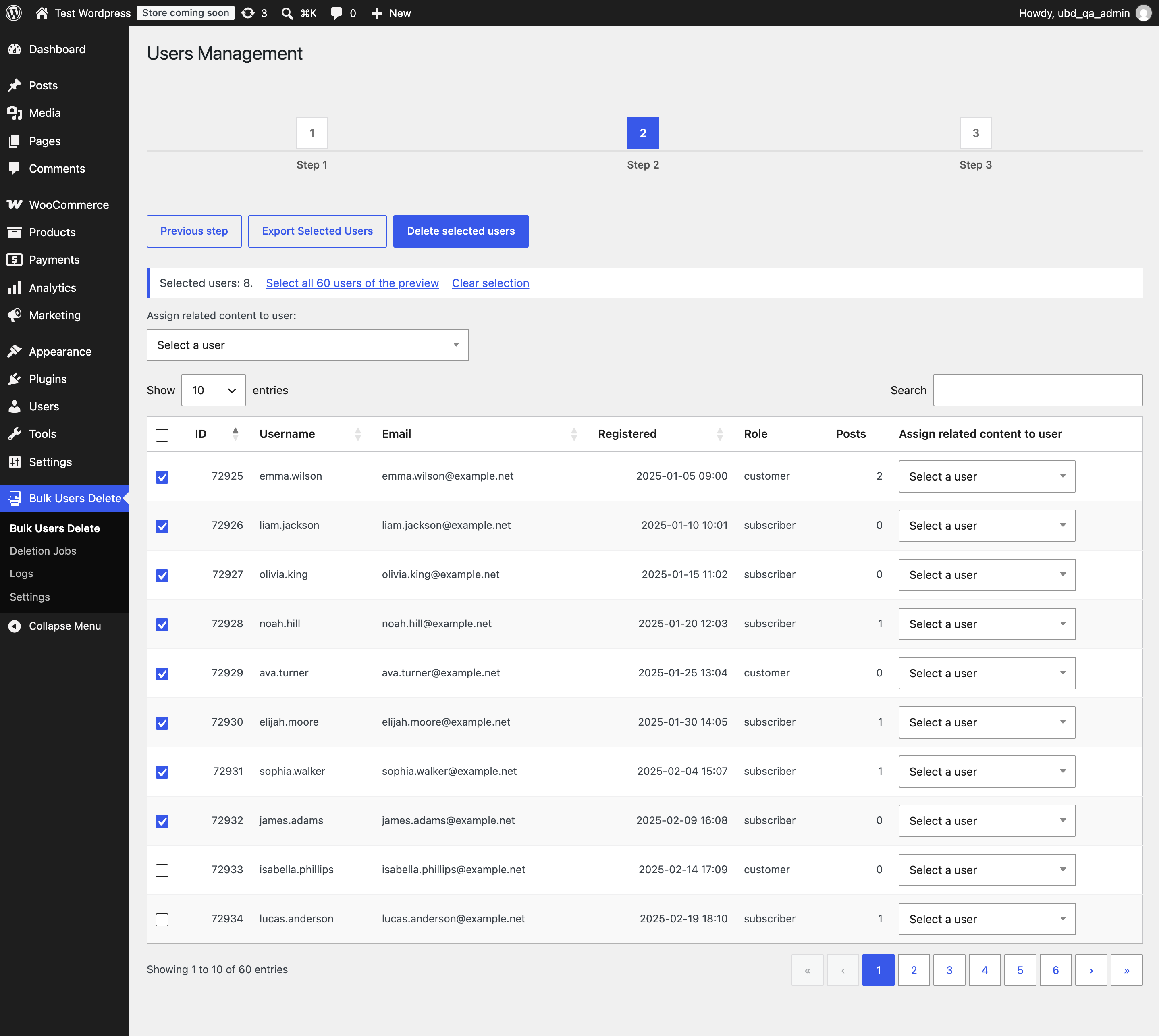Open the Show entries count dropdown

213,390
